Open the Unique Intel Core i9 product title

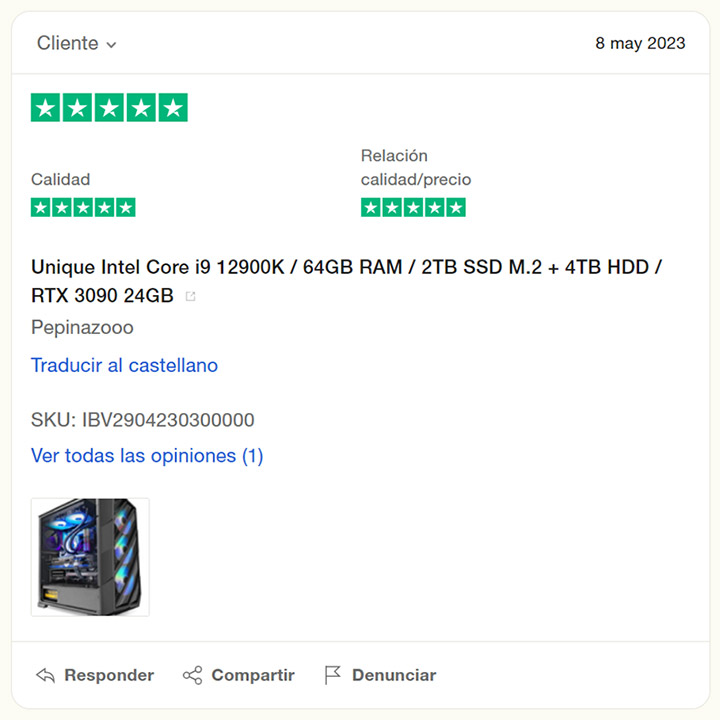click(347, 281)
